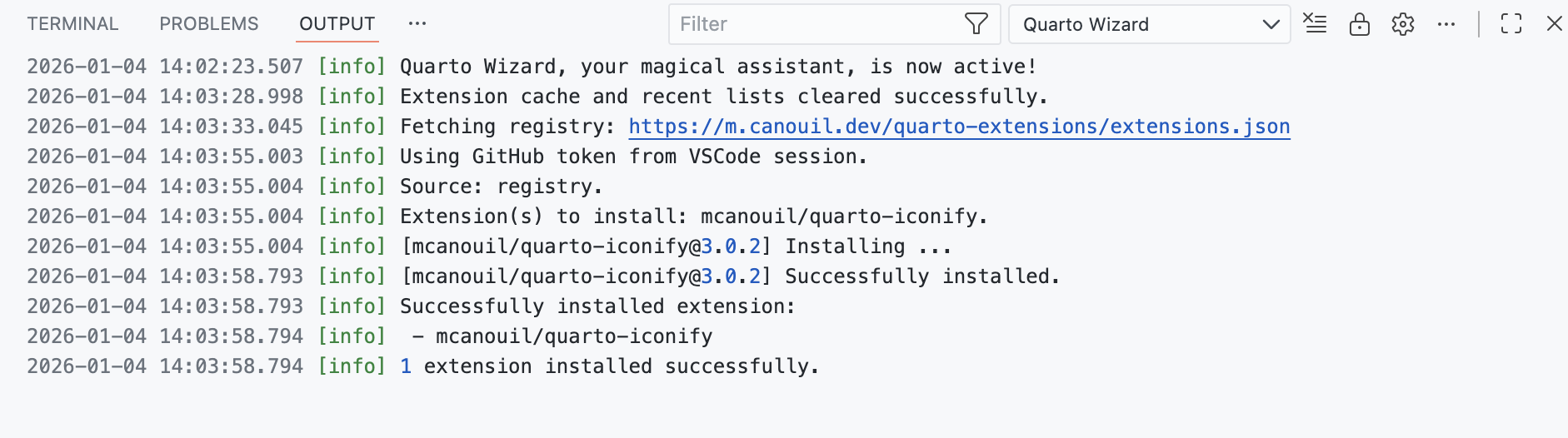Click the 'Using GitHub token' log line
This screenshot has width=1568, height=438.
pyautogui.click(x=633, y=157)
